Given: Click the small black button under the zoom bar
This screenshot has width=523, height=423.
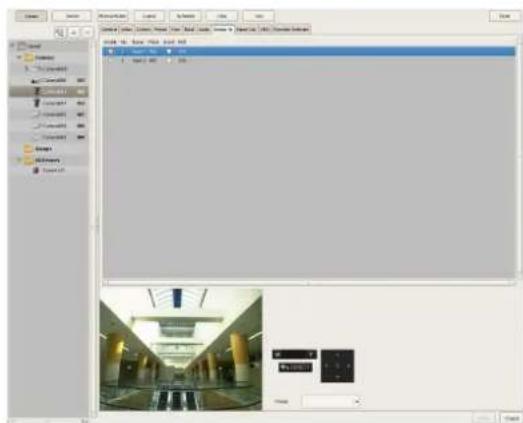Looking at the screenshot, I should click(x=296, y=367).
